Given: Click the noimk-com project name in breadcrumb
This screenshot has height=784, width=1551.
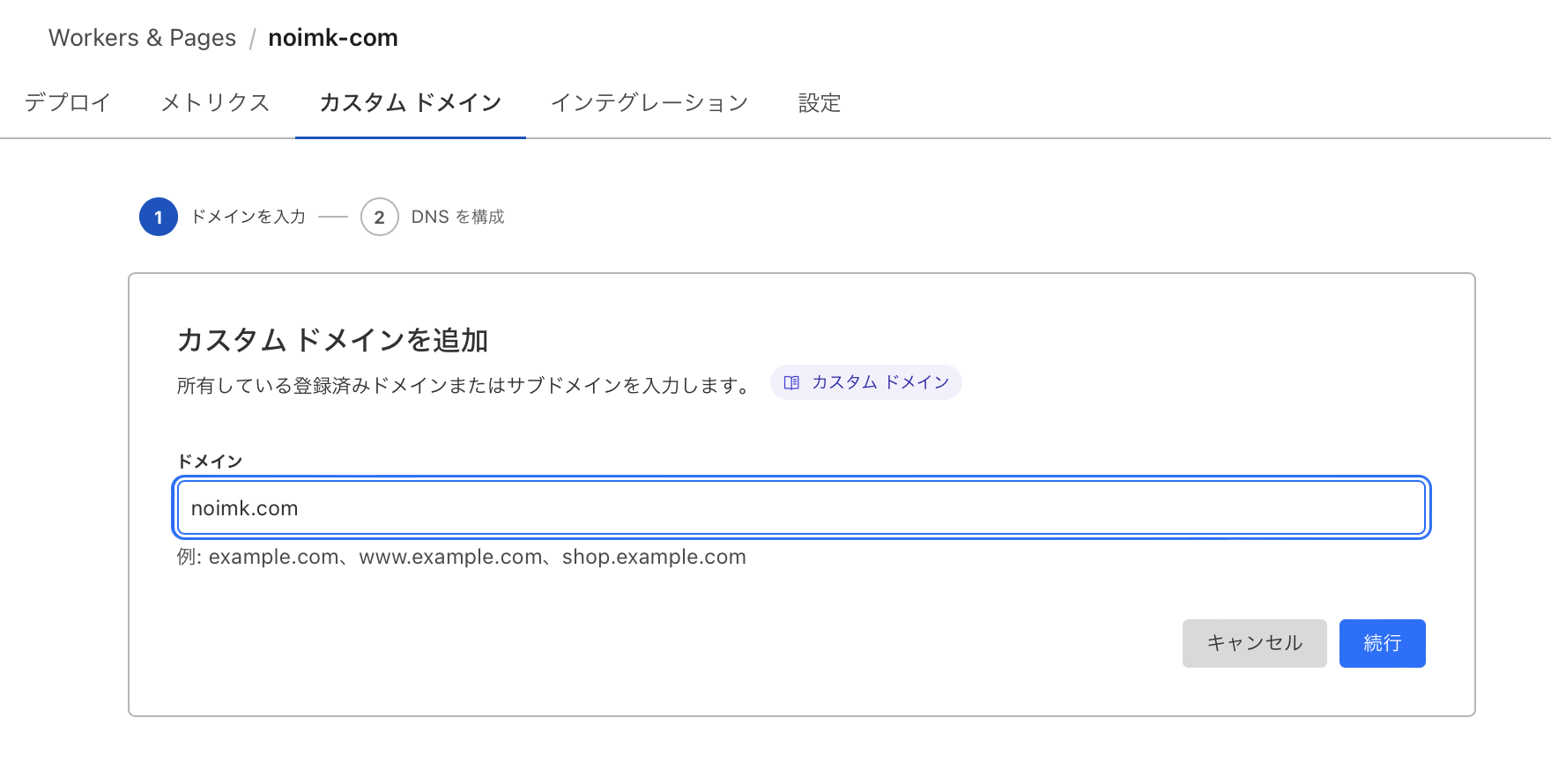Looking at the screenshot, I should (x=333, y=38).
